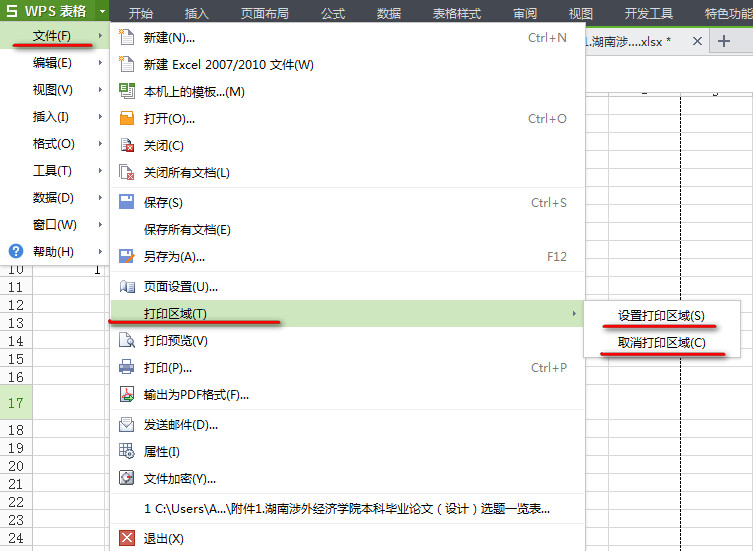Image resolution: width=753 pixels, height=551 pixels.
Task: Choose 设置打印区域(S) in submenu
Action: (x=661, y=315)
